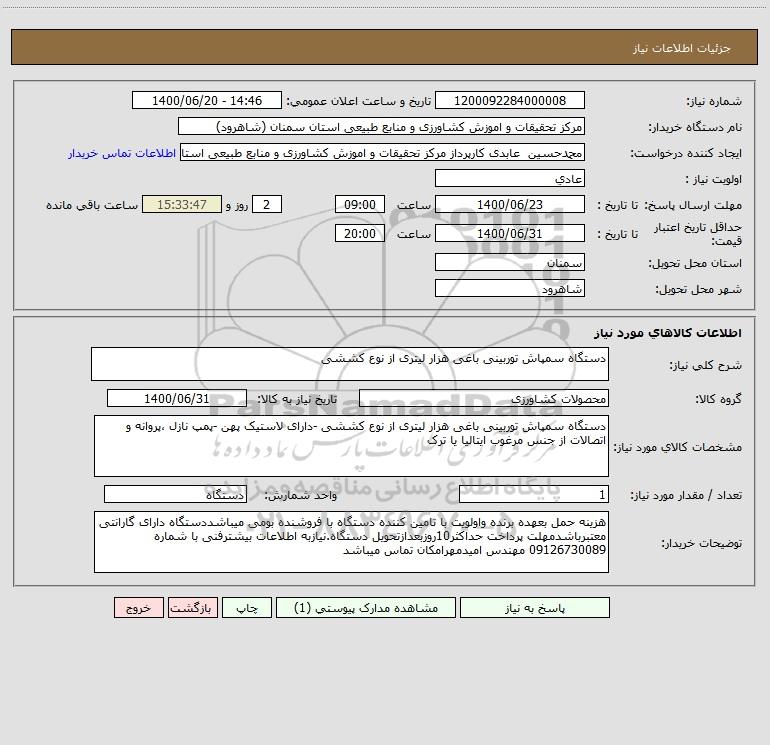Click the 'بازگشت' back button
770x745 pixels.
click(x=192, y=608)
